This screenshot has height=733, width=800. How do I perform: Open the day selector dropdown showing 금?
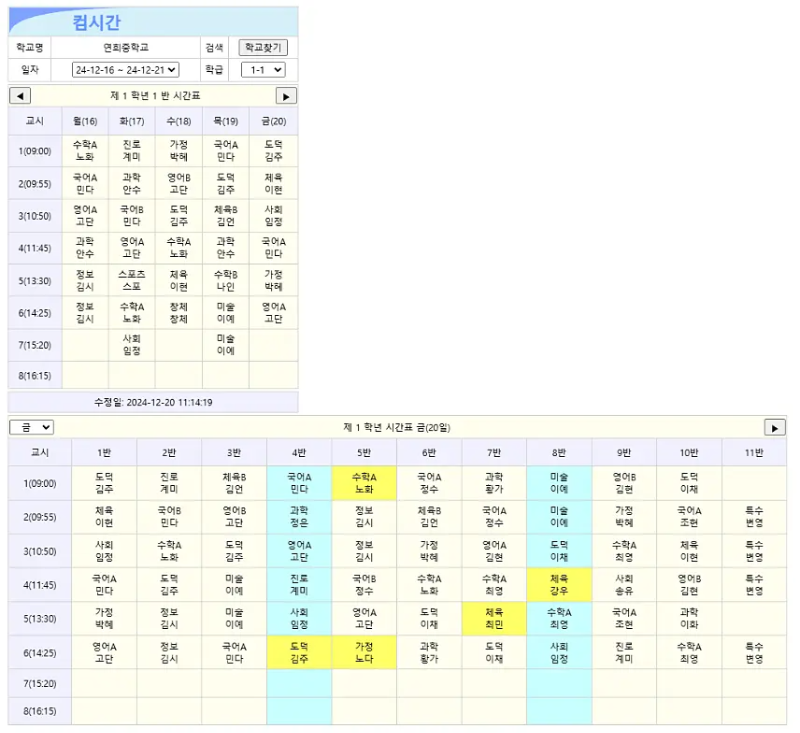click(x=33, y=427)
